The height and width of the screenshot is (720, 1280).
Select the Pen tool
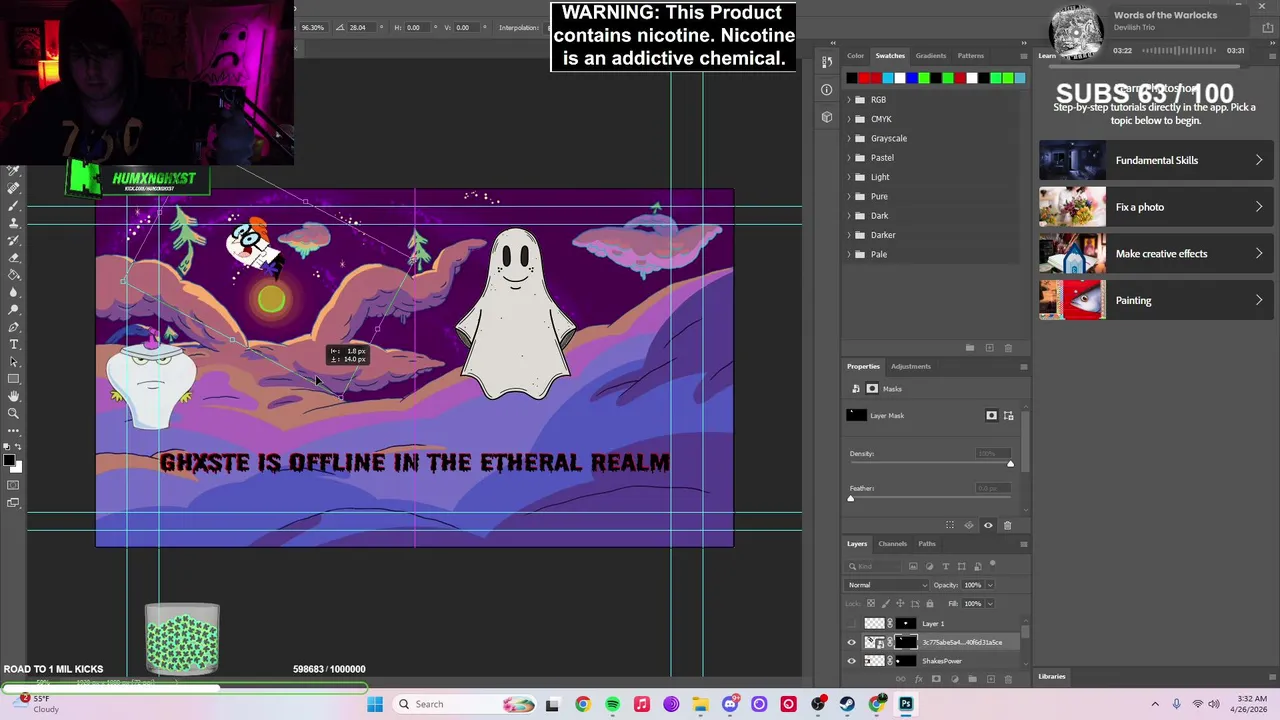click(14, 327)
